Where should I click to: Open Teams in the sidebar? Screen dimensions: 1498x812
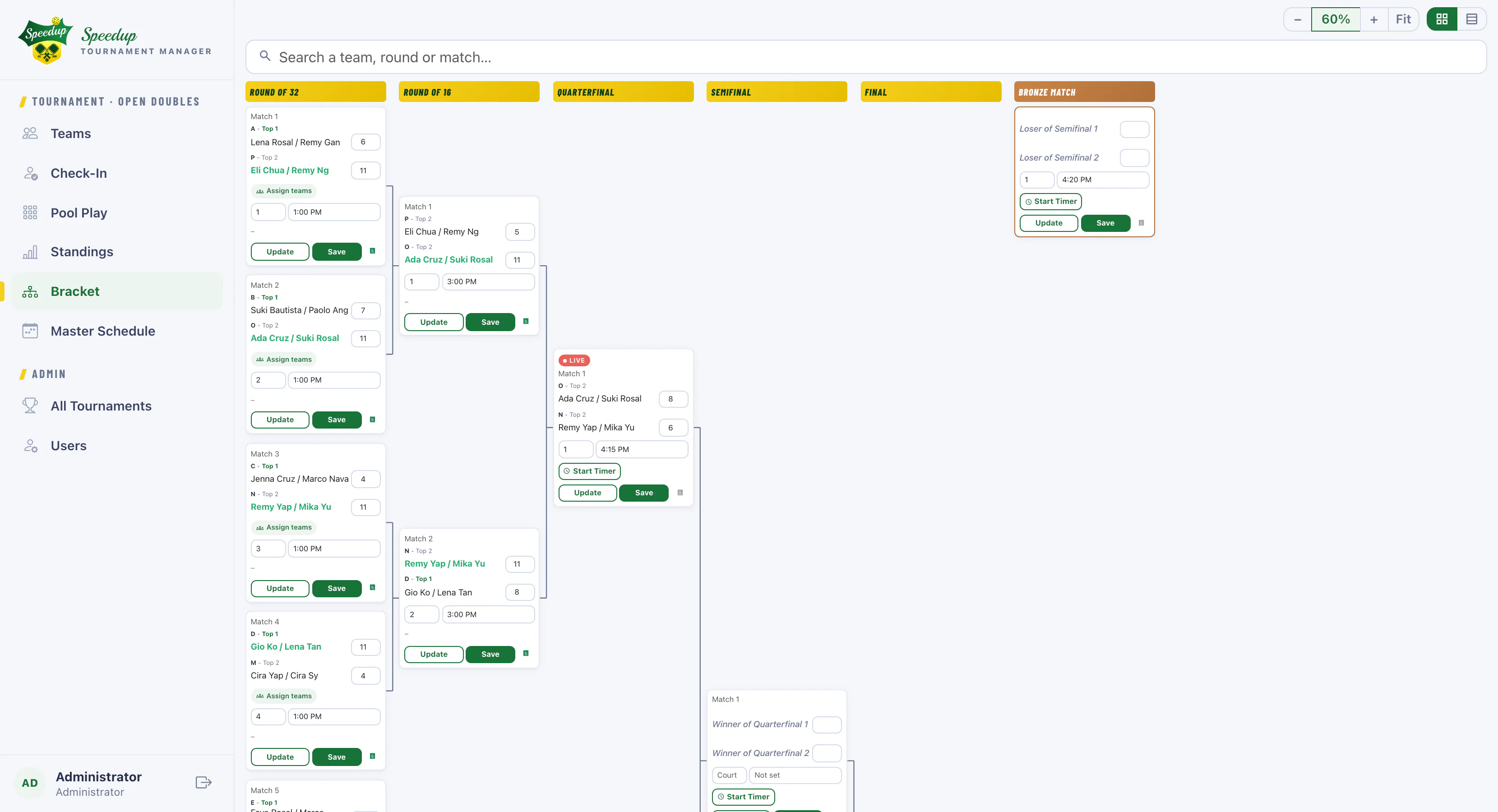[117, 134]
